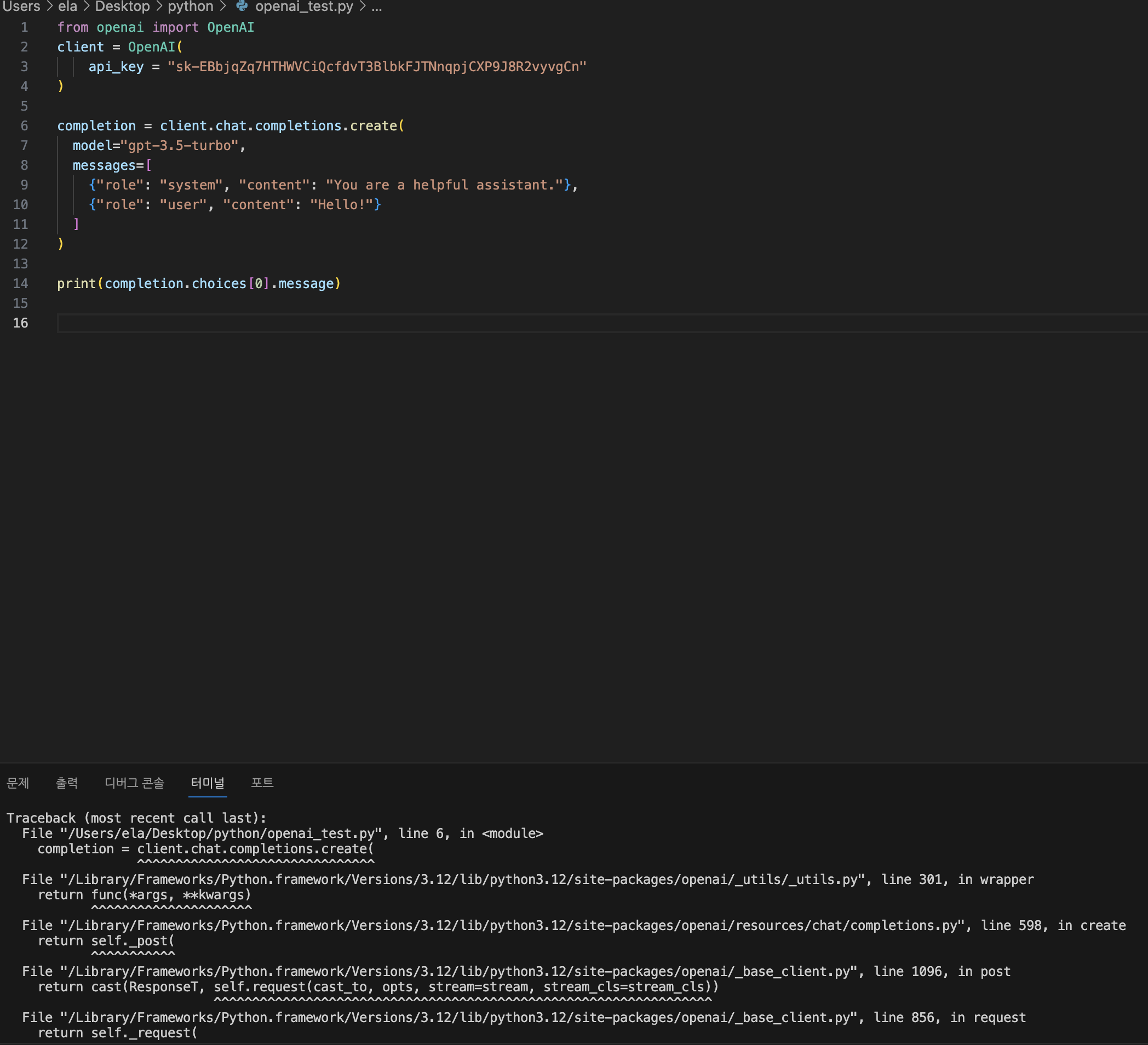This screenshot has height=1045, width=1148.
Task: Click 'client = OpenAI(' on line 2
Action: coord(119,47)
